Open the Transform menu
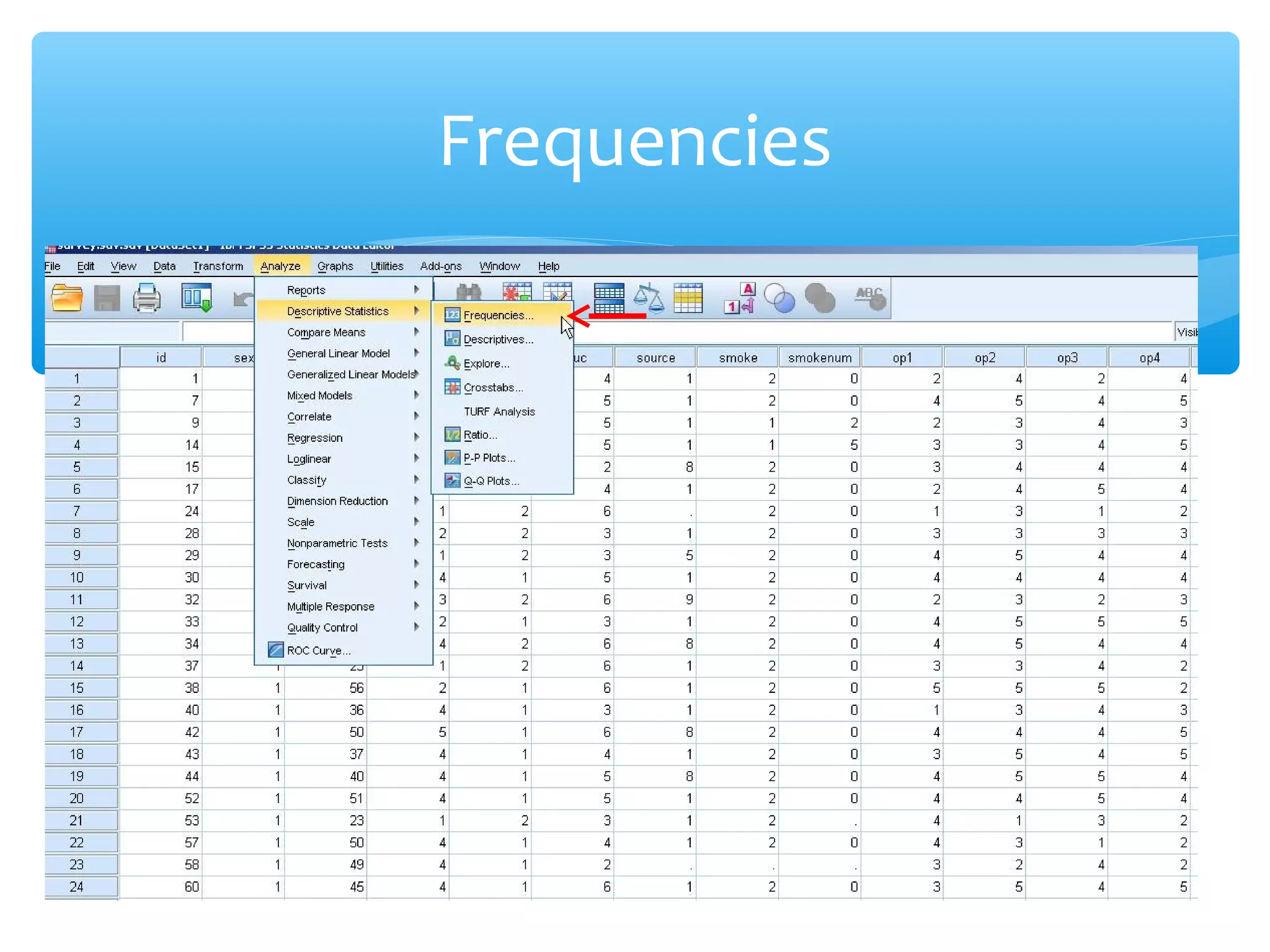1270x952 pixels. point(218,266)
